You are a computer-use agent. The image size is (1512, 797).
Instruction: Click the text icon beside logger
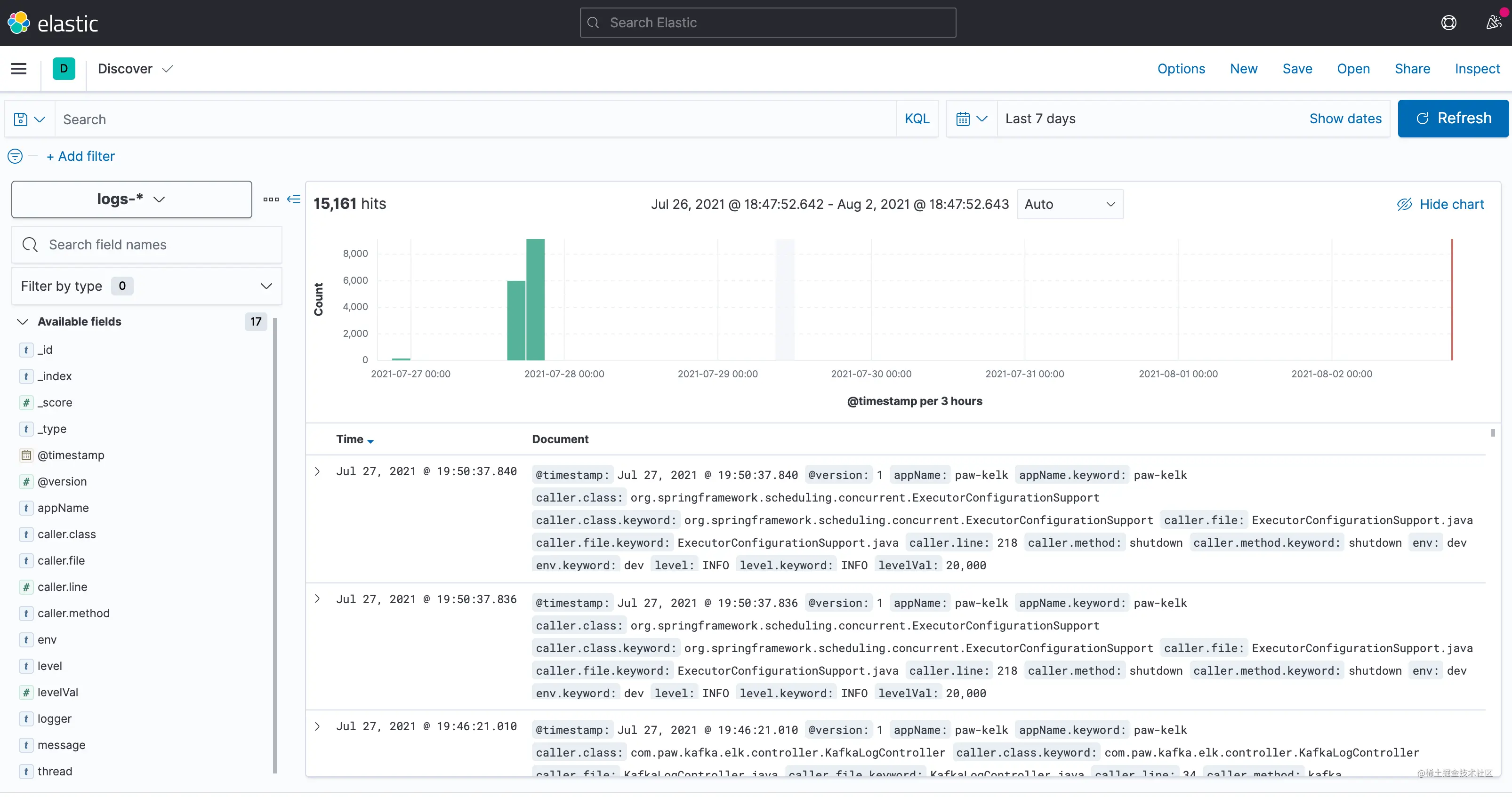click(26, 719)
